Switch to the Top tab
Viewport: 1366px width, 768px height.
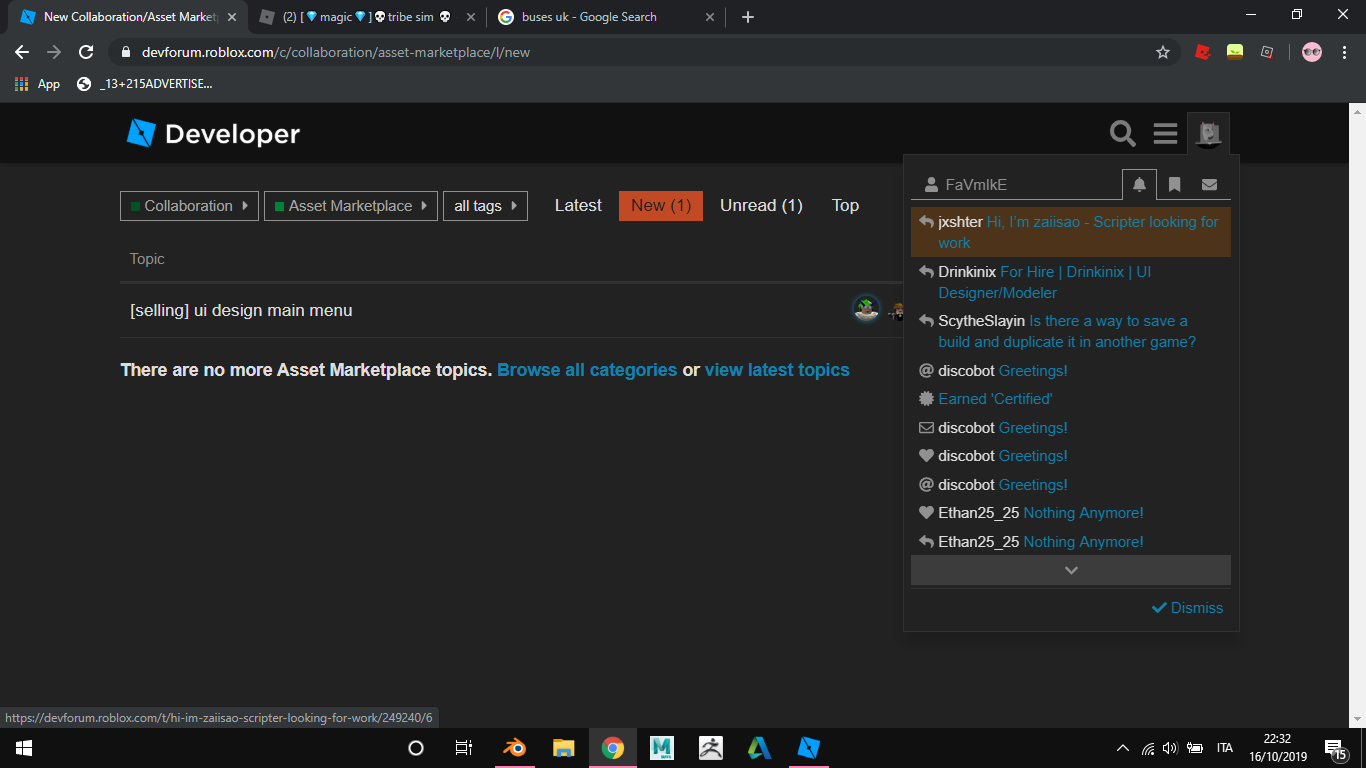845,205
